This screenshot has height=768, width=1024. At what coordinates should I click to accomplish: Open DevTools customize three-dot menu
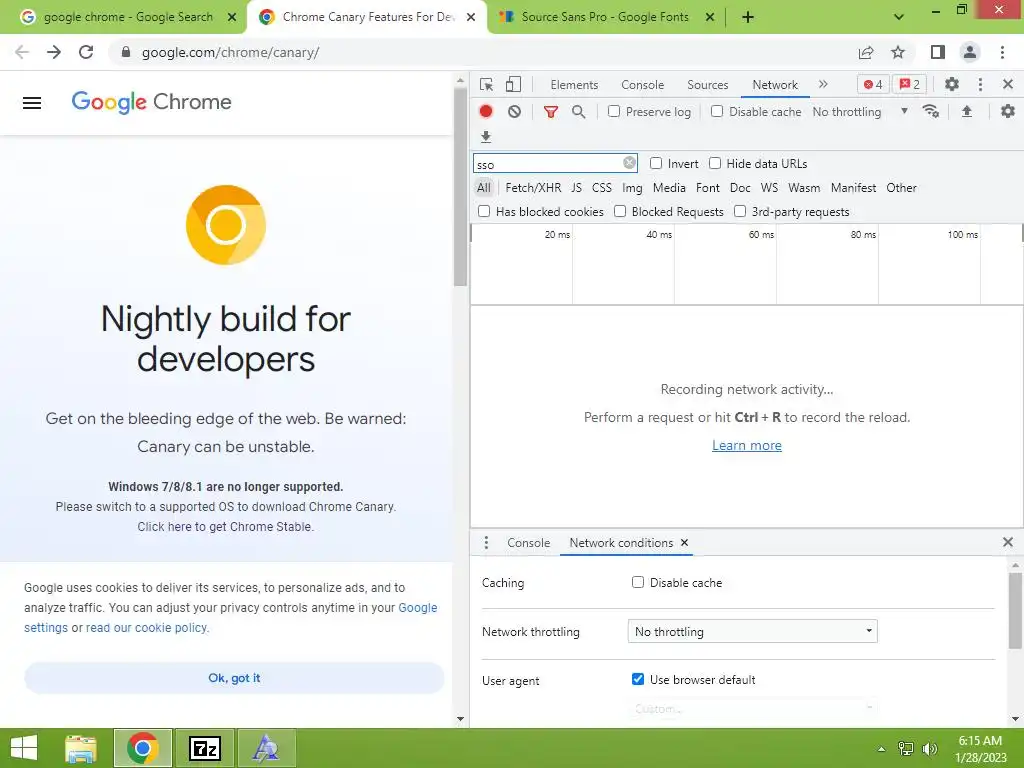click(980, 84)
